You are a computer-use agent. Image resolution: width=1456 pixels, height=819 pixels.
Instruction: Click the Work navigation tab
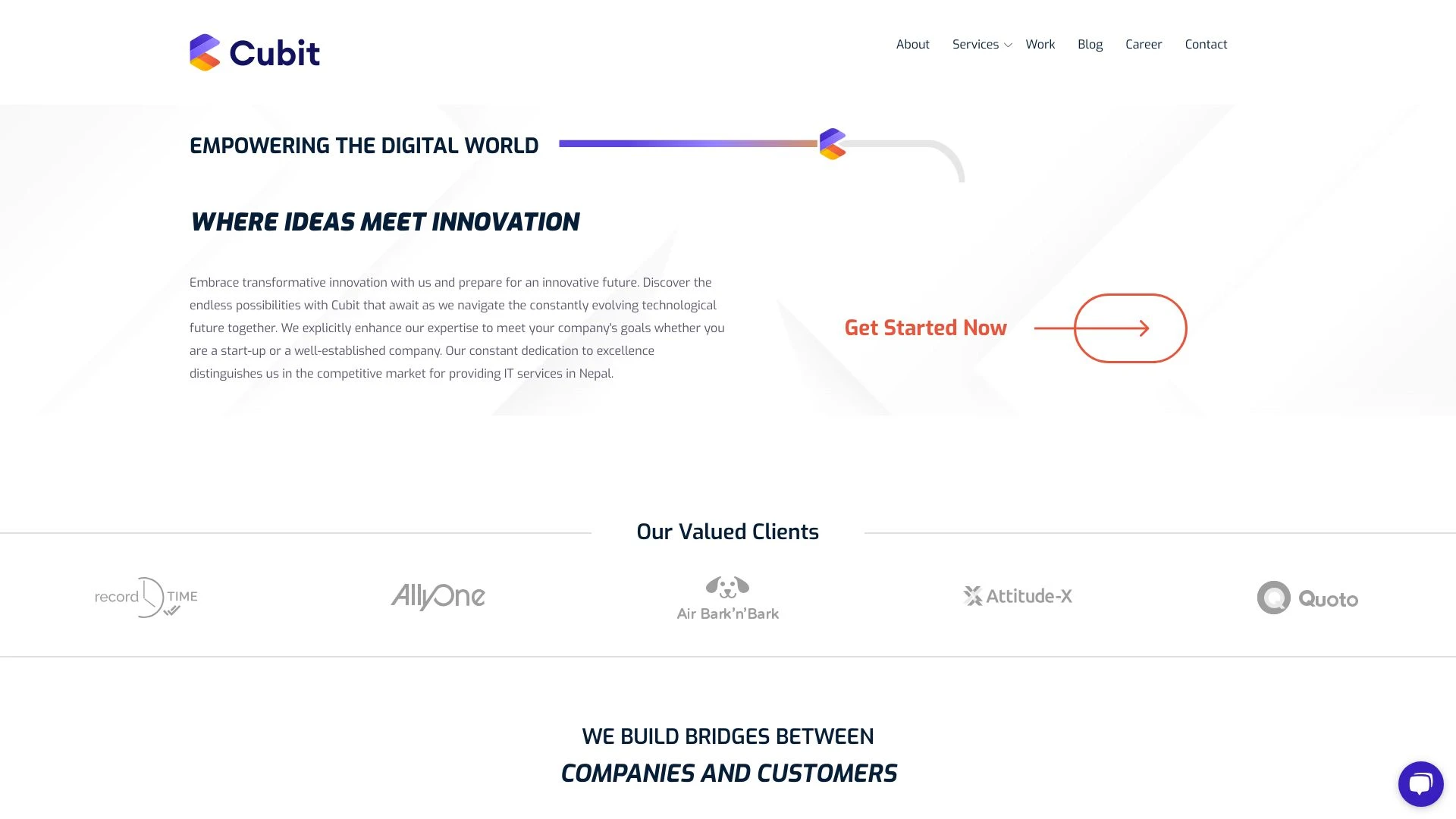click(x=1039, y=43)
